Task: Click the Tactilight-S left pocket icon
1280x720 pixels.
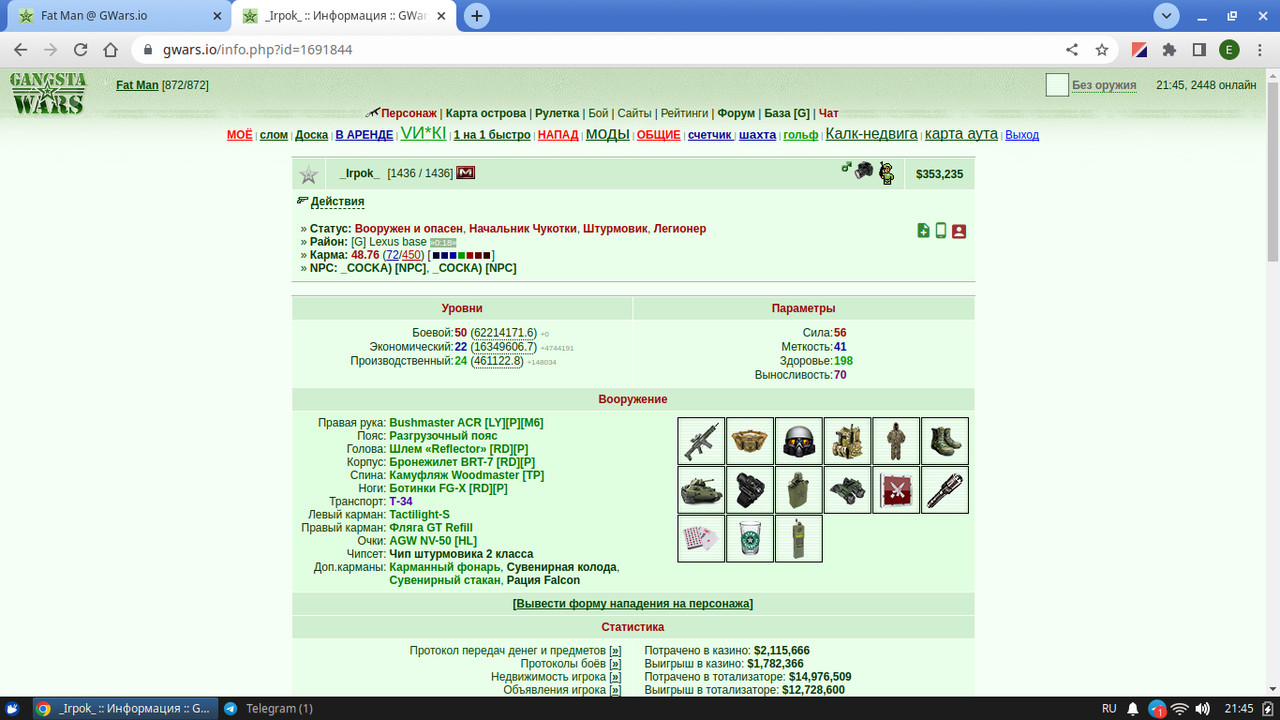Action: [x=750, y=490]
